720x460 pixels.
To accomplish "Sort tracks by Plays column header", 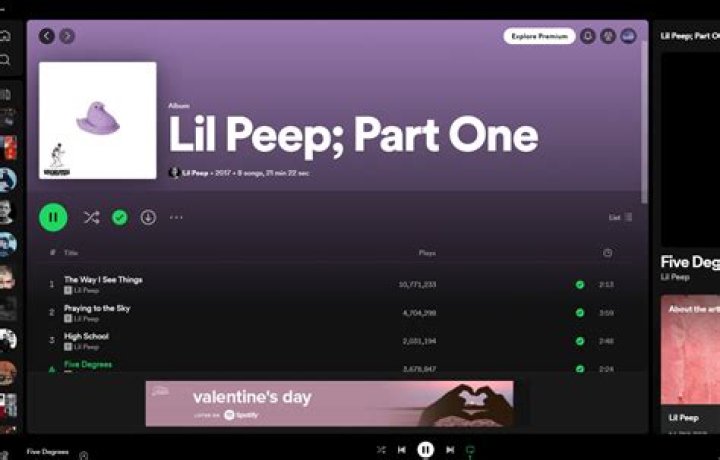I will click(427, 252).
